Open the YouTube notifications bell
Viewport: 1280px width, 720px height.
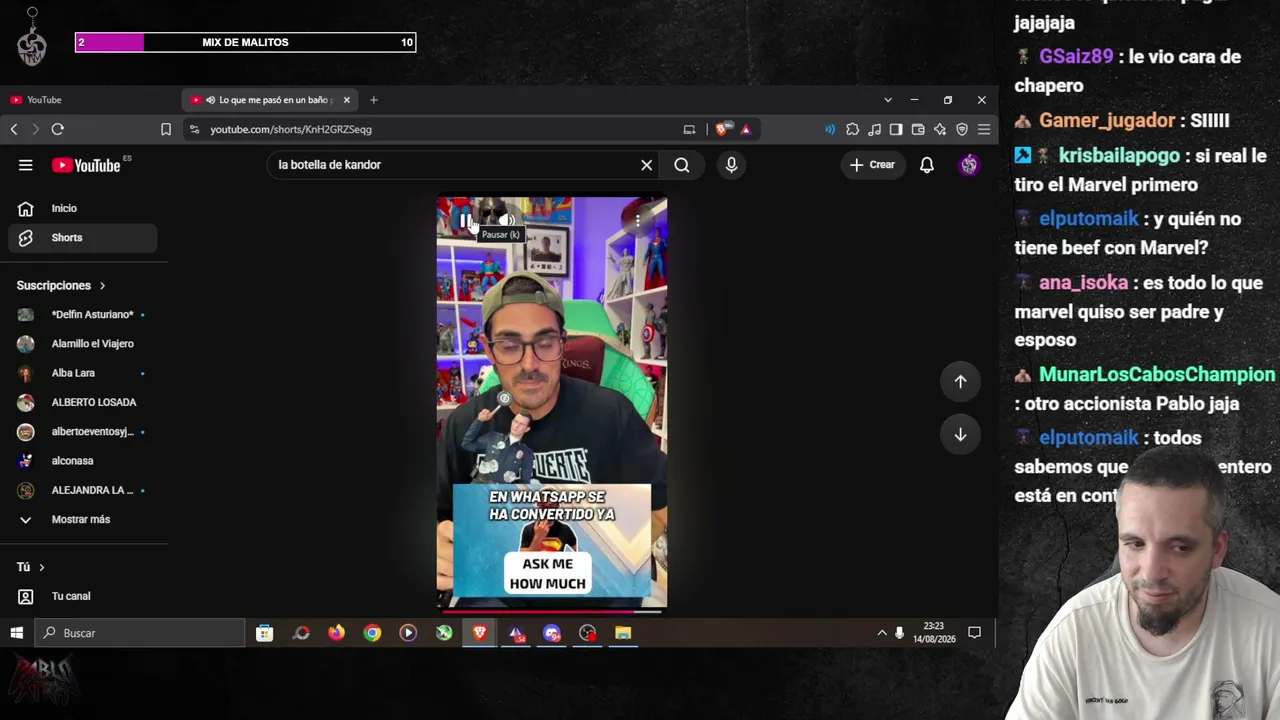click(x=927, y=165)
